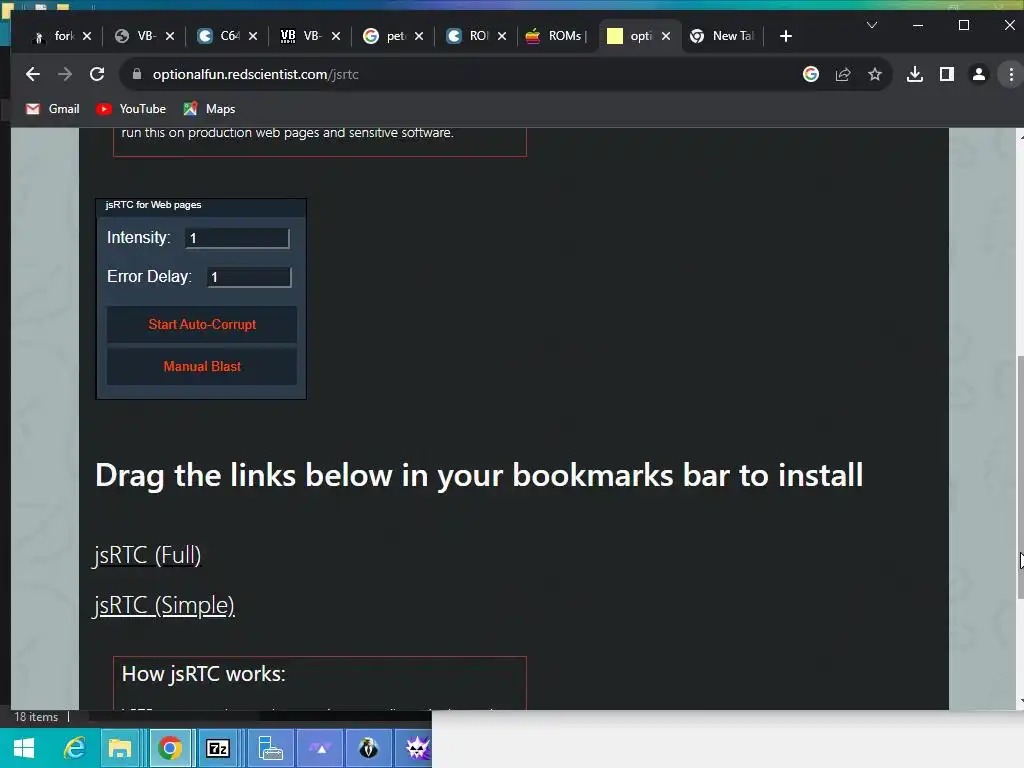Switch to the C64 tab

coord(219,36)
